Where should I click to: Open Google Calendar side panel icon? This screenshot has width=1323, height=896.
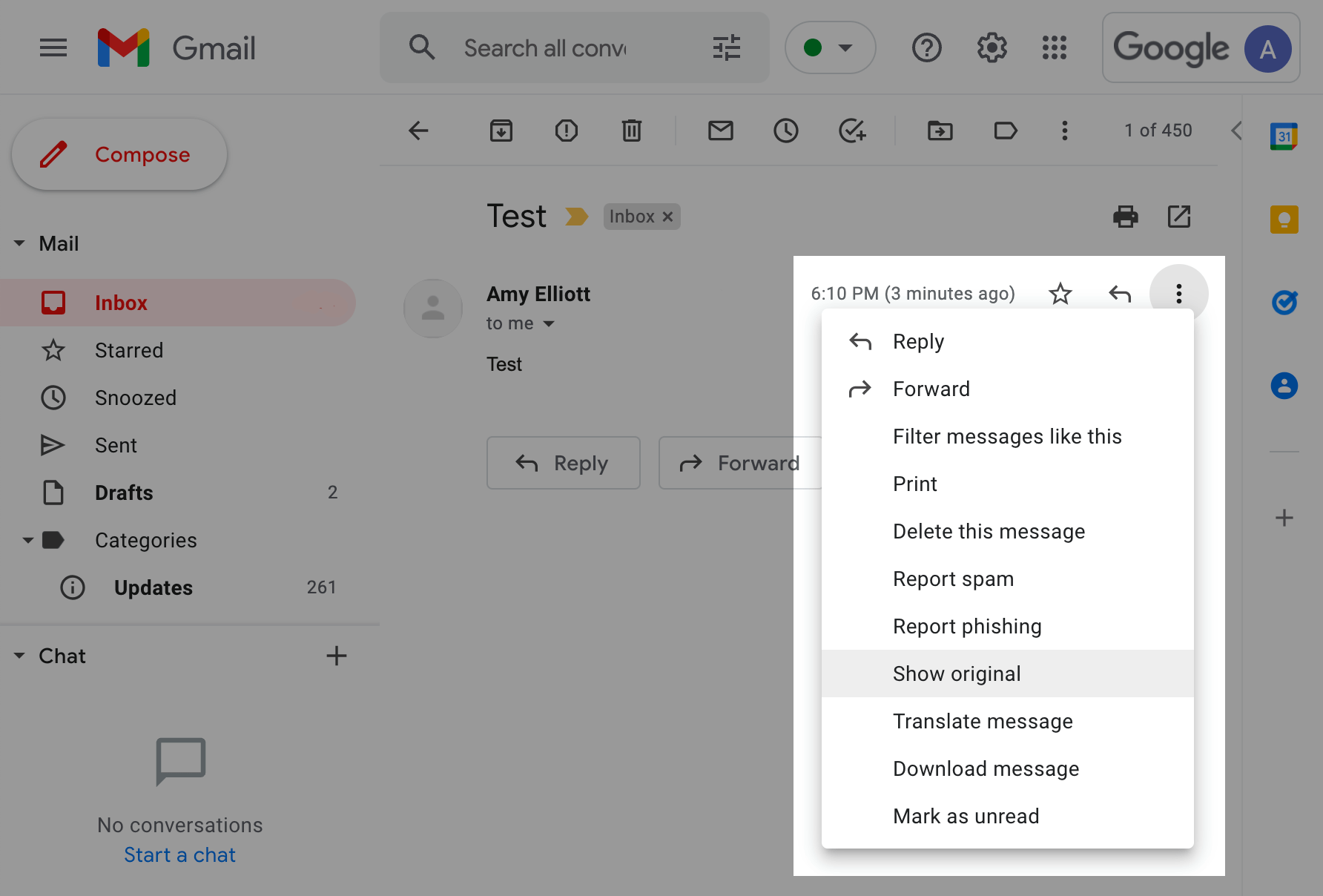pyautogui.click(x=1284, y=136)
